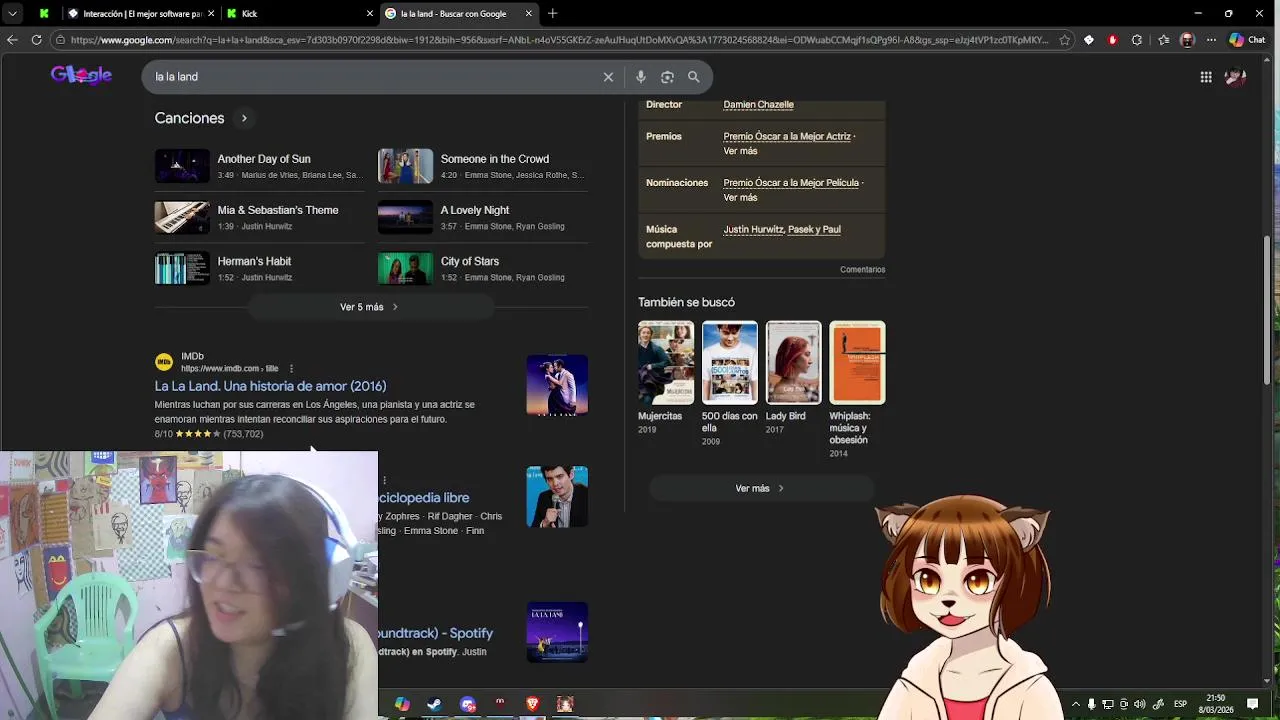Expand Premios with Ver más

click(740, 151)
